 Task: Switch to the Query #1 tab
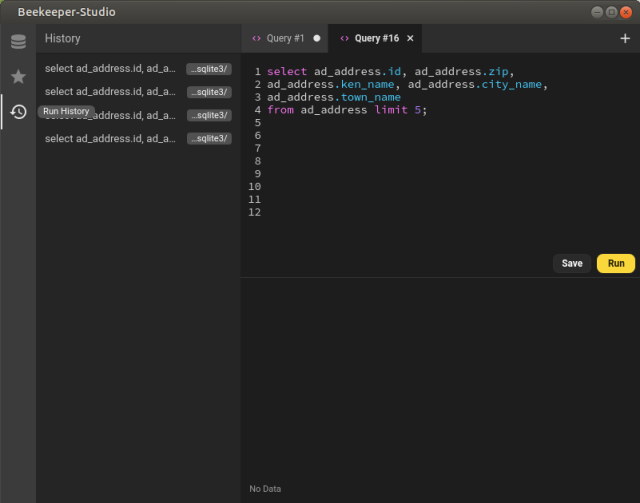coord(285,38)
